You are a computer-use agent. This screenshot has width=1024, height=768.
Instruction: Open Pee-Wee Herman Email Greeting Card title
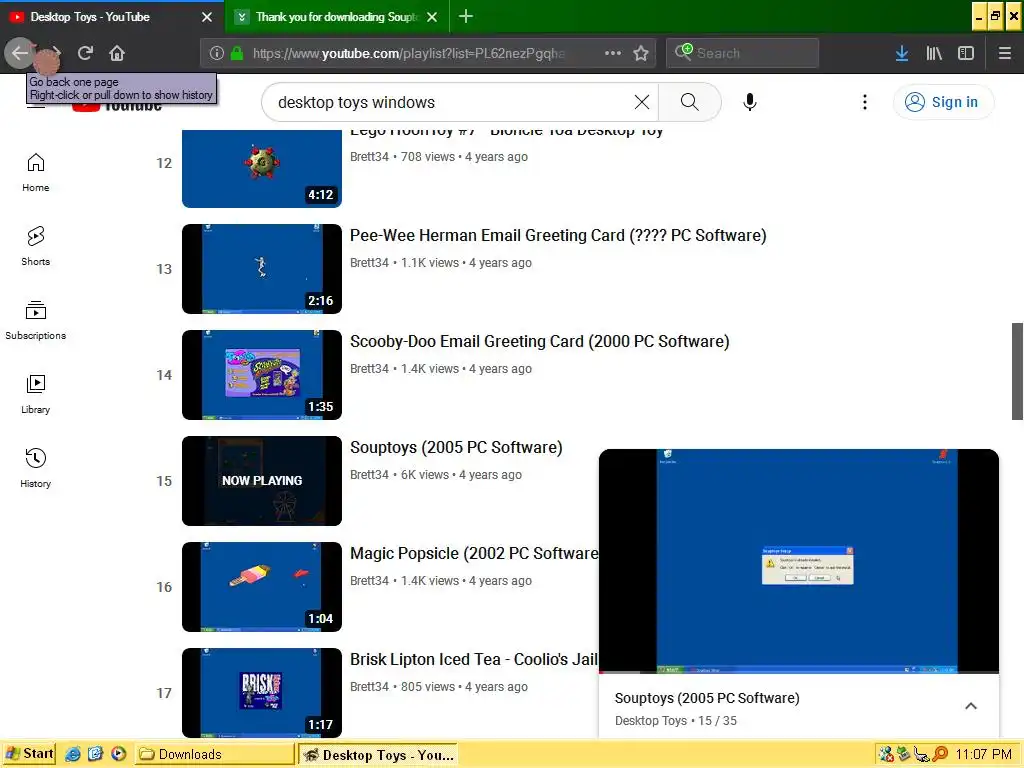click(558, 235)
